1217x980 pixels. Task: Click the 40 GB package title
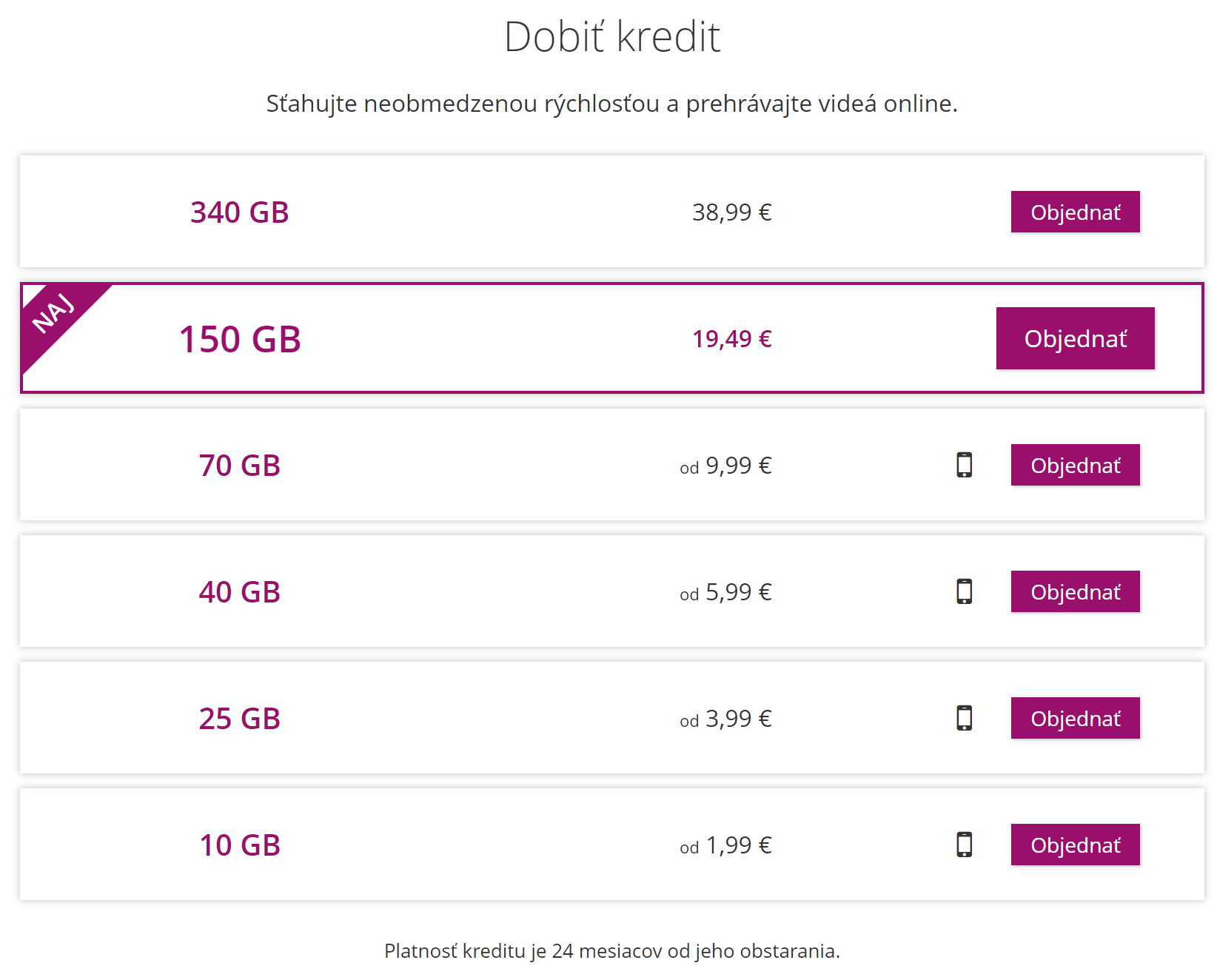point(239,592)
